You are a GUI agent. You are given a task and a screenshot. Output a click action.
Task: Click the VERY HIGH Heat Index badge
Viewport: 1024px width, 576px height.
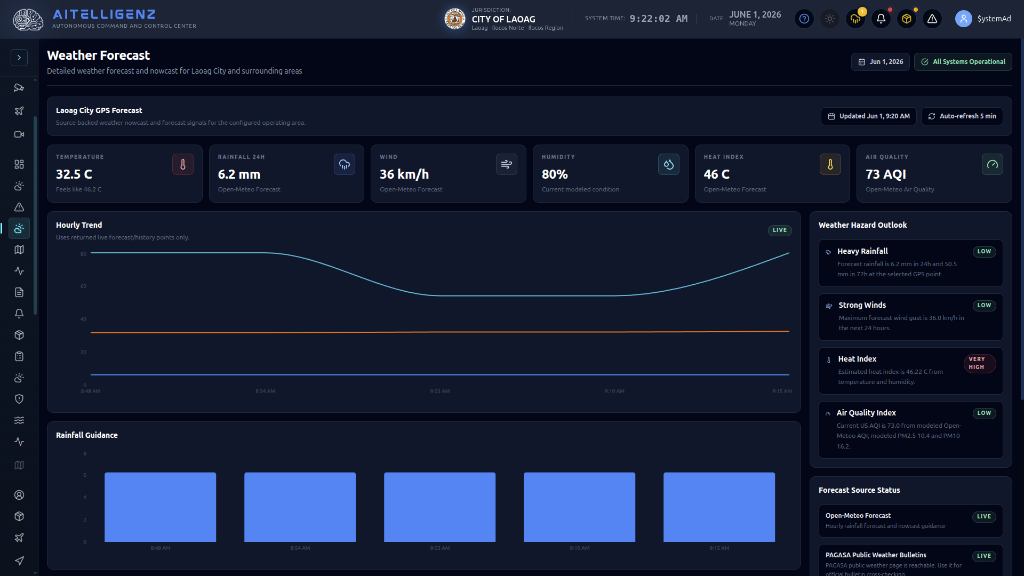980,363
